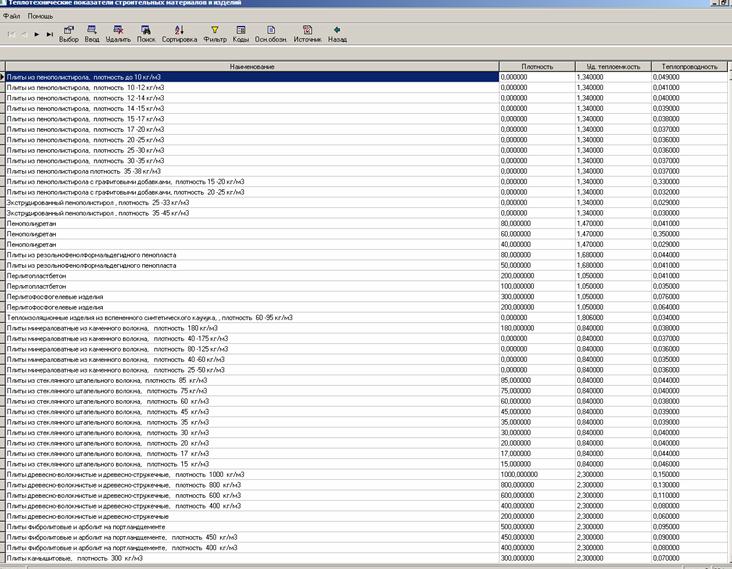Click the Ввод entry icon
Image resolution: width=732 pixels, height=569 pixels.
92,31
